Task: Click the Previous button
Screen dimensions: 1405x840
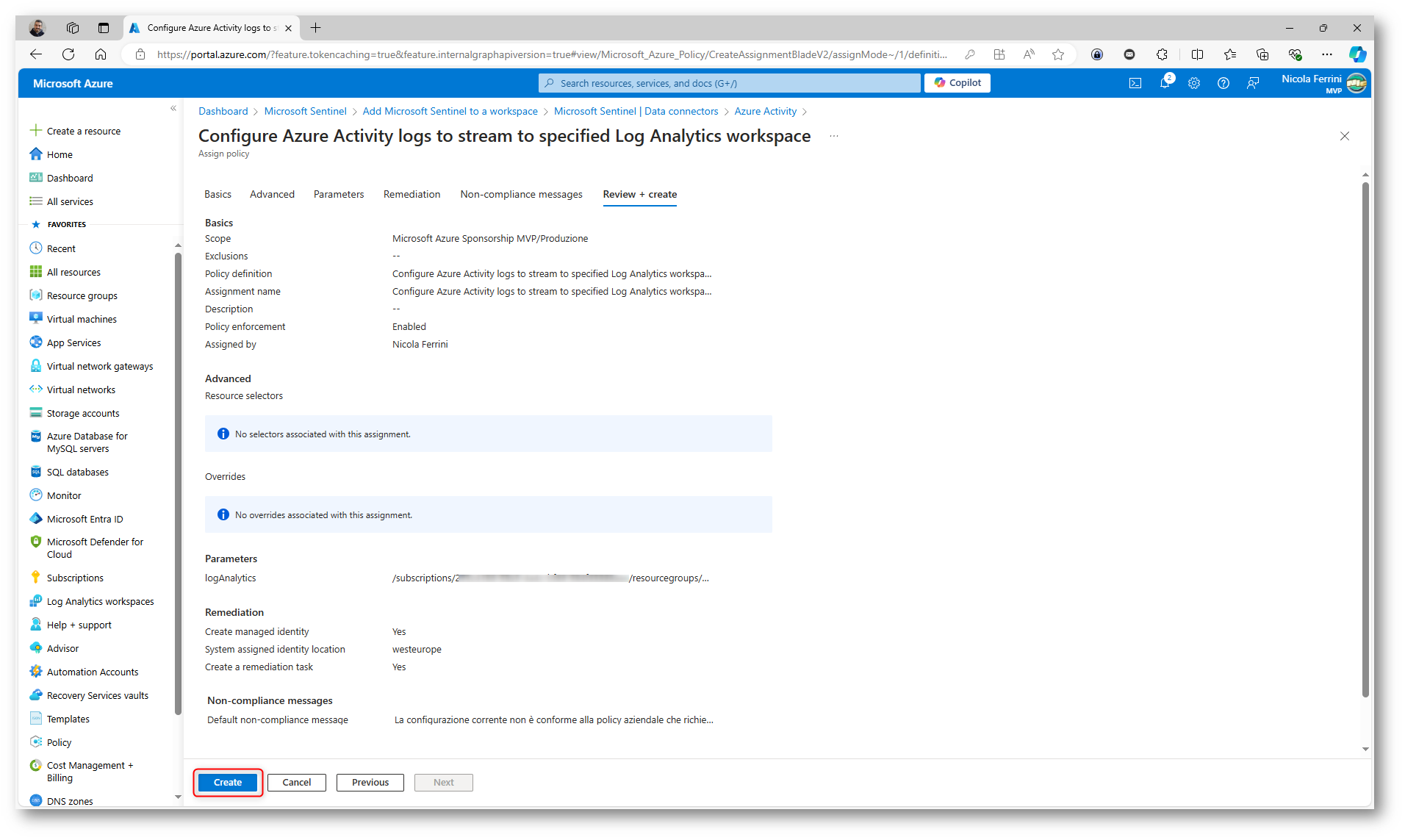Action: point(370,782)
